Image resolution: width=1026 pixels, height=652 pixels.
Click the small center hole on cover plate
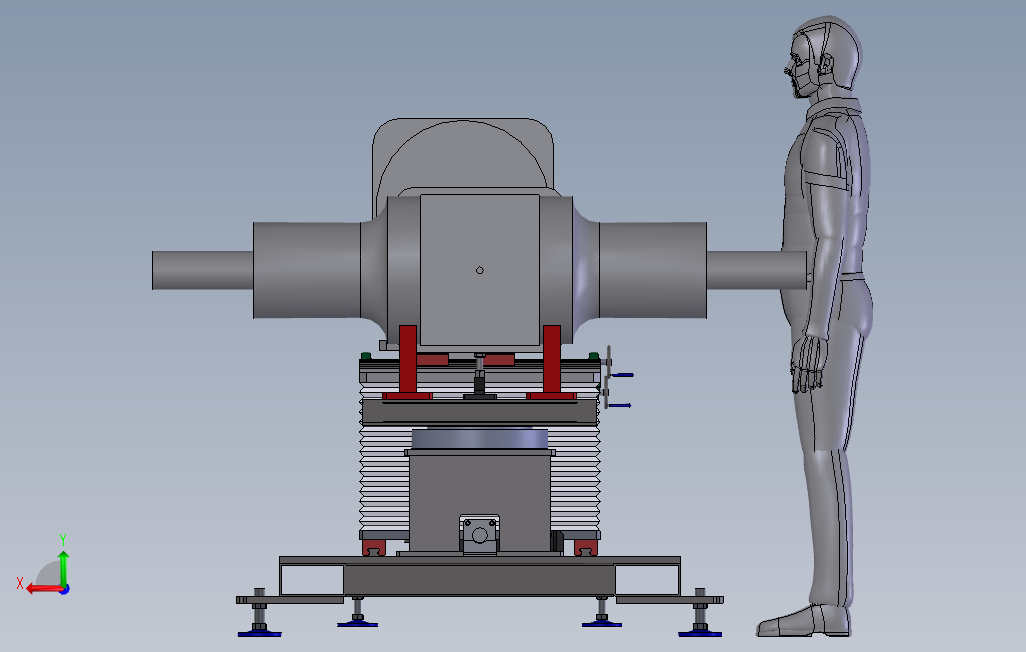coord(480,270)
